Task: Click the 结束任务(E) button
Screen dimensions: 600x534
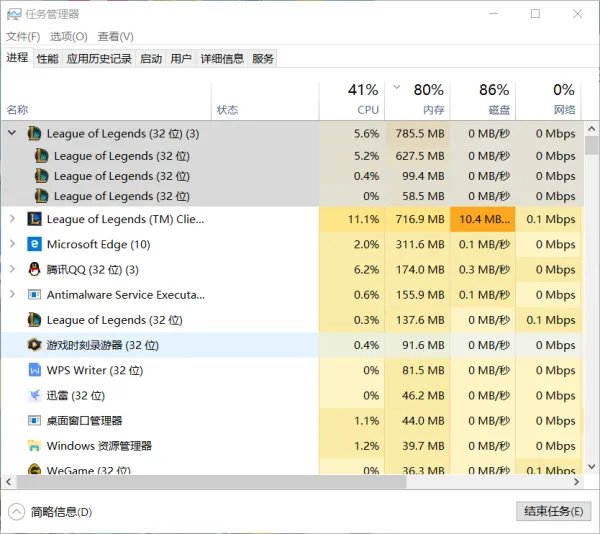Action: (x=553, y=511)
